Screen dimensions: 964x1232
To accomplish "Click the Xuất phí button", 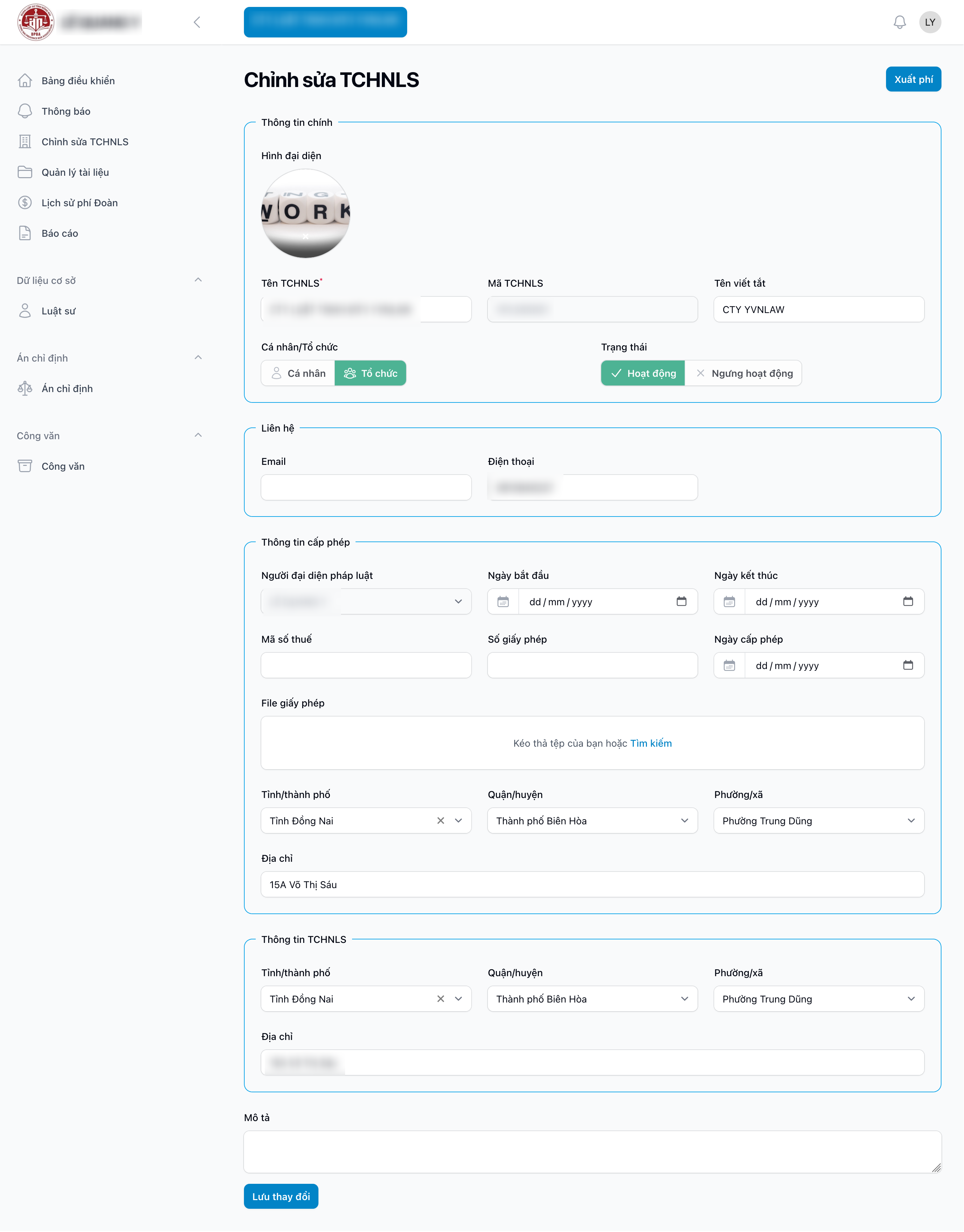I will tap(913, 79).
